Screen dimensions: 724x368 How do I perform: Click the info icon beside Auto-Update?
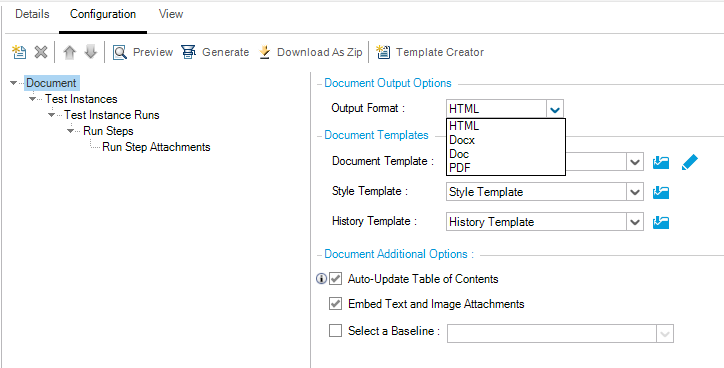(x=321, y=279)
